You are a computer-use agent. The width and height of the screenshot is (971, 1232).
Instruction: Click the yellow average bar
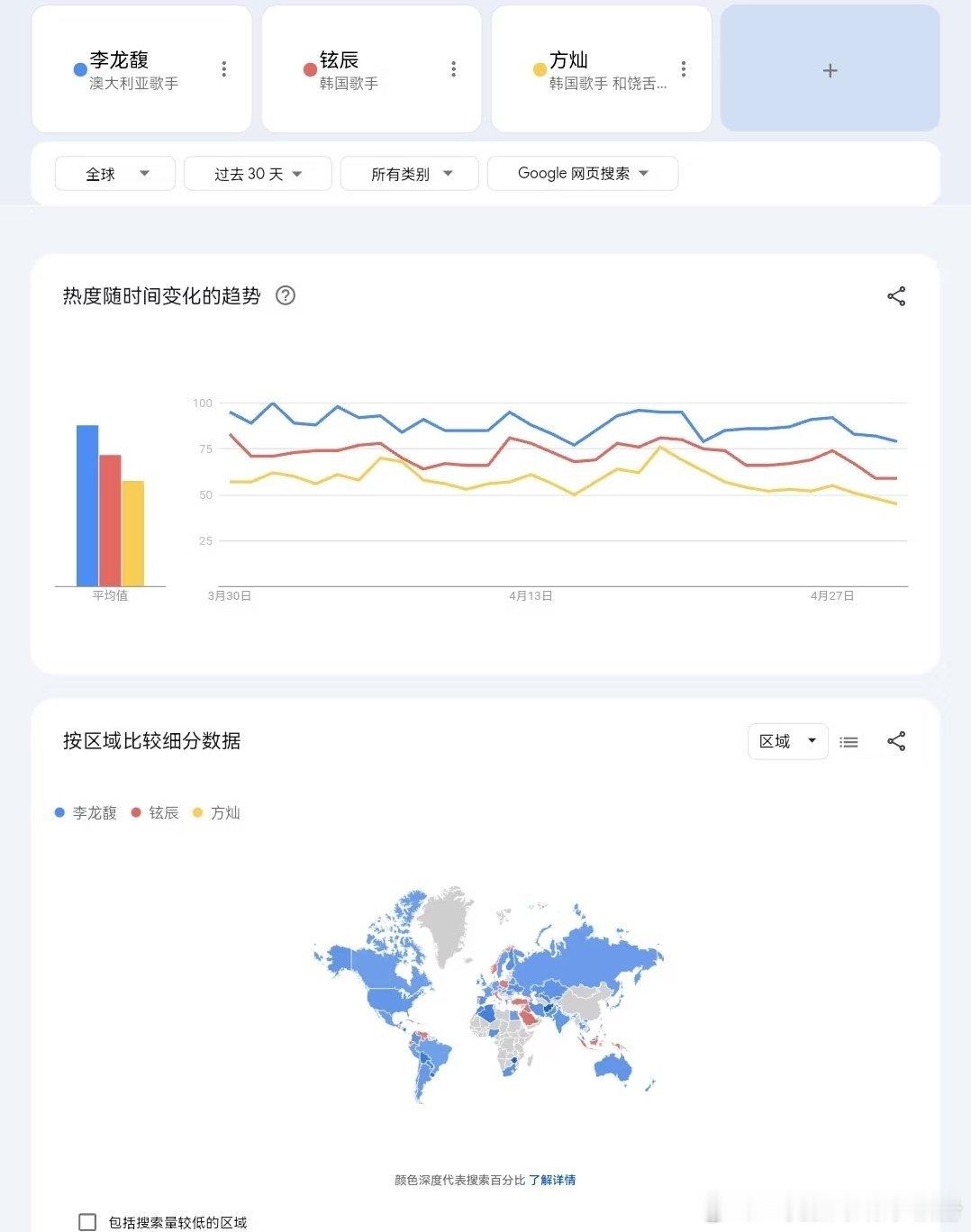point(133,533)
